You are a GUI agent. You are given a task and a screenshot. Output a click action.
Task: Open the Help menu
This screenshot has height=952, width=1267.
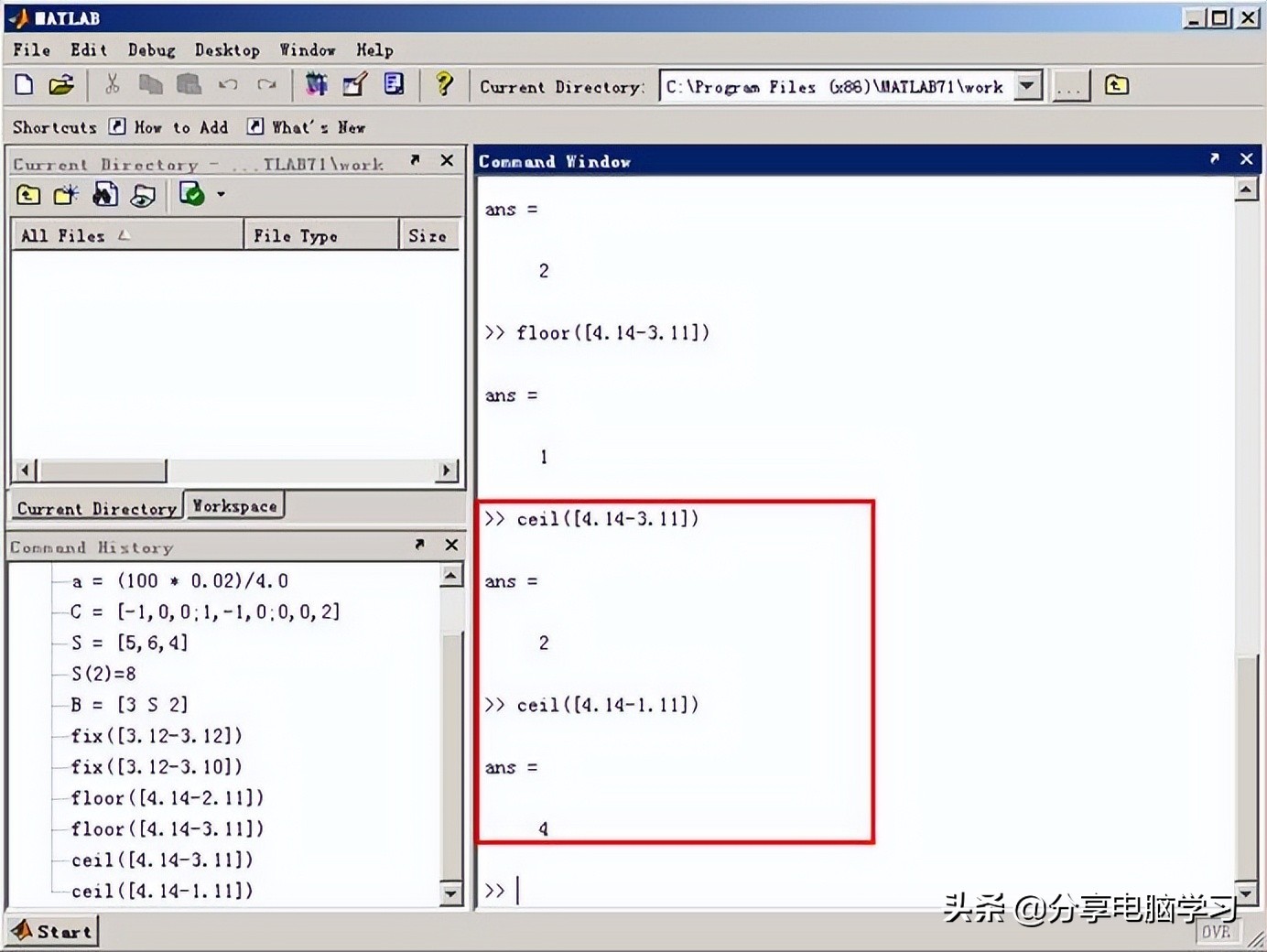[374, 50]
